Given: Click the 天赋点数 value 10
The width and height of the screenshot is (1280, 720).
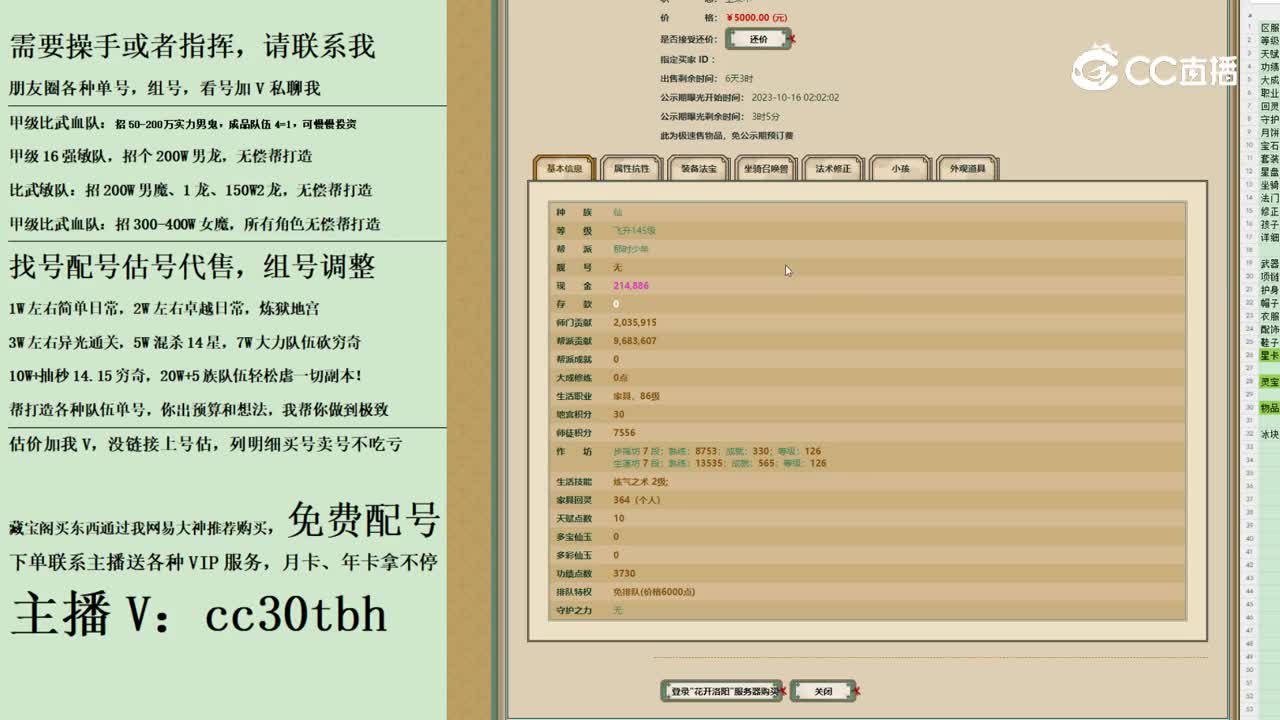Looking at the screenshot, I should (619, 518).
